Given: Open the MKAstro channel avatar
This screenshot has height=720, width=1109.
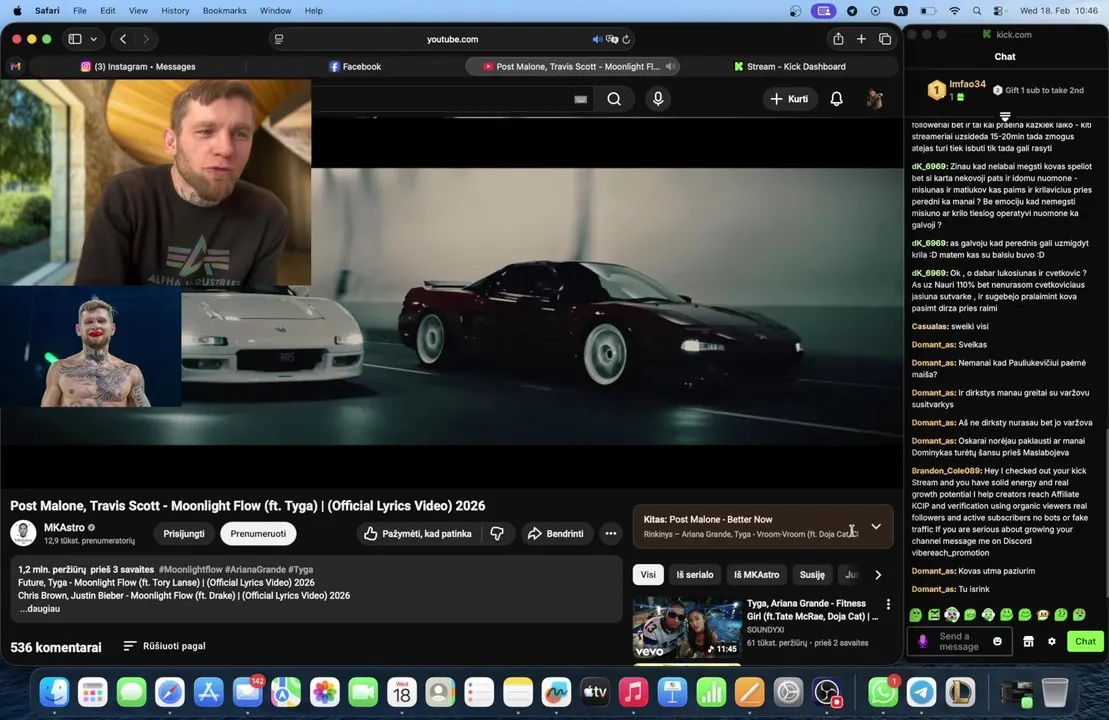Looking at the screenshot, I should click(23, 533).
